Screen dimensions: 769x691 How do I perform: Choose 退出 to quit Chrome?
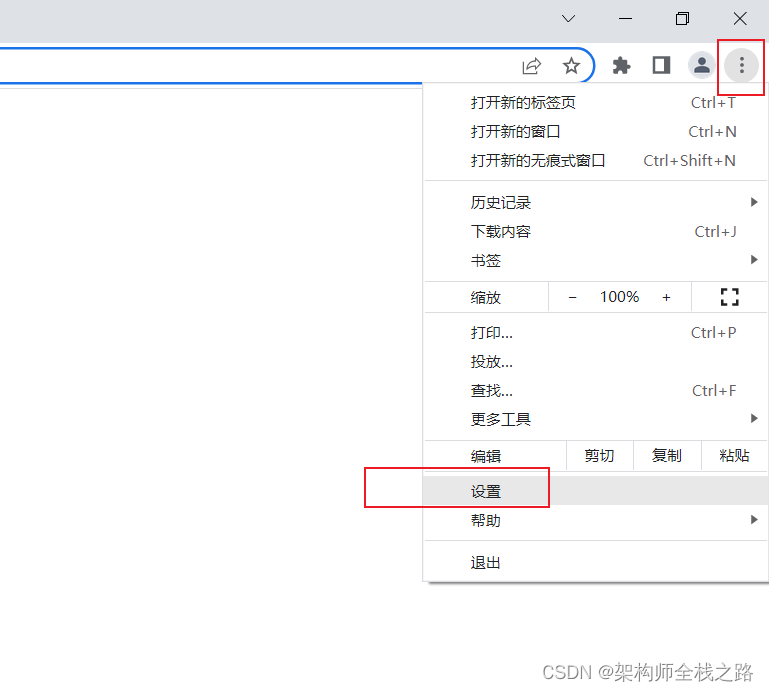tap(595, 562)
